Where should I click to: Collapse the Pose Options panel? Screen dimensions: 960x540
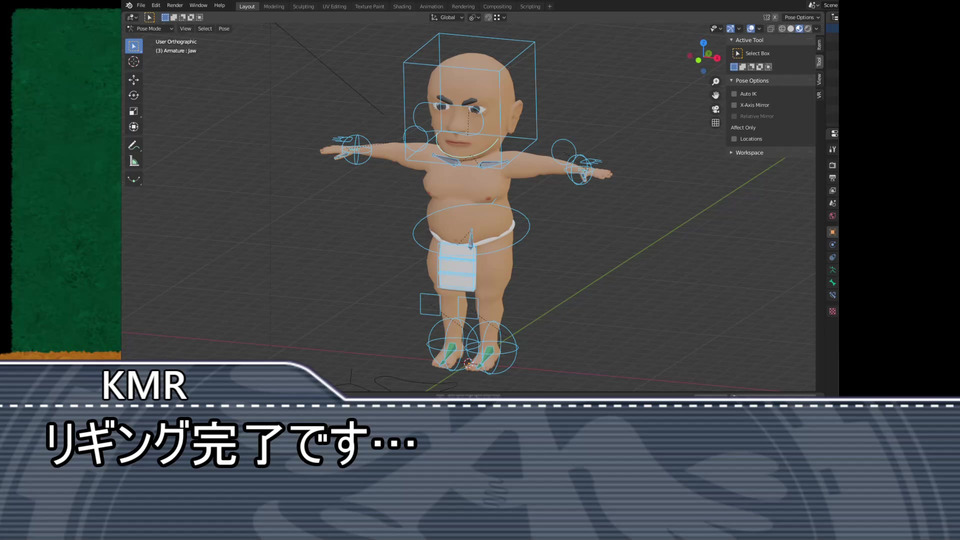click(731, 80)
